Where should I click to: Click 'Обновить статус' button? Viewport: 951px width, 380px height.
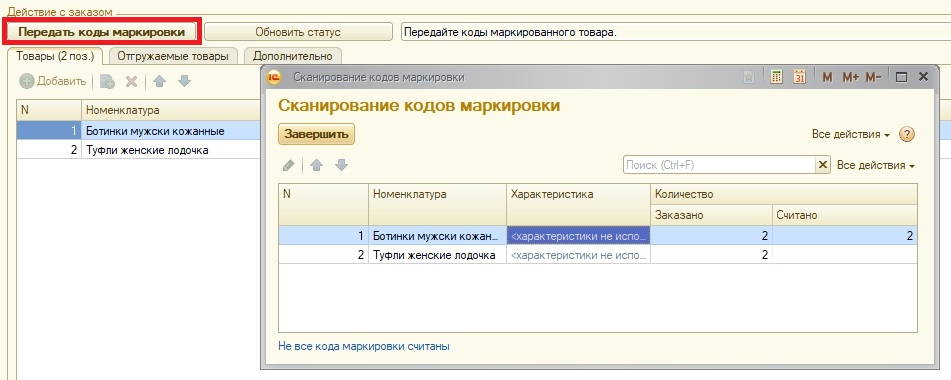tap(298, 32)
